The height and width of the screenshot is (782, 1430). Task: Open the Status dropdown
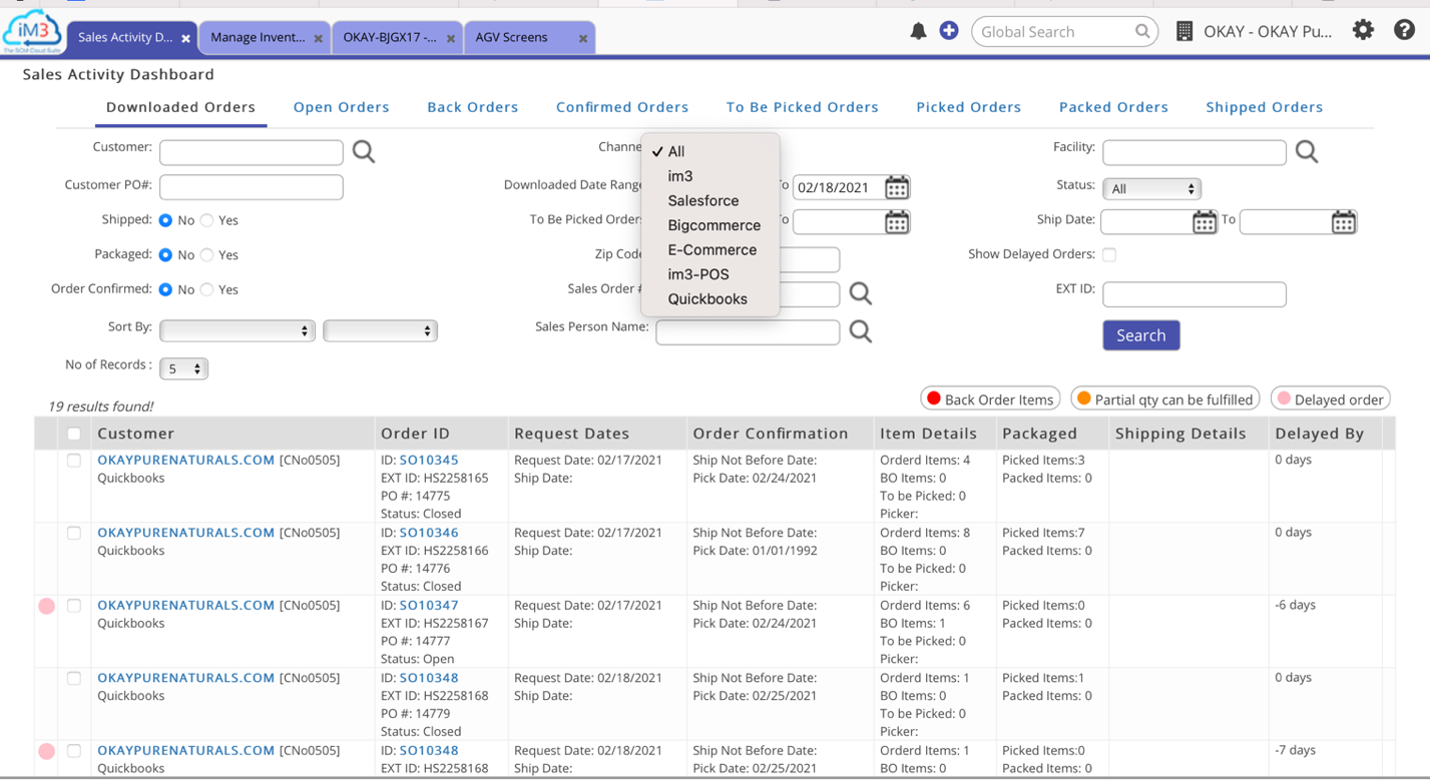click(1152, 188)
